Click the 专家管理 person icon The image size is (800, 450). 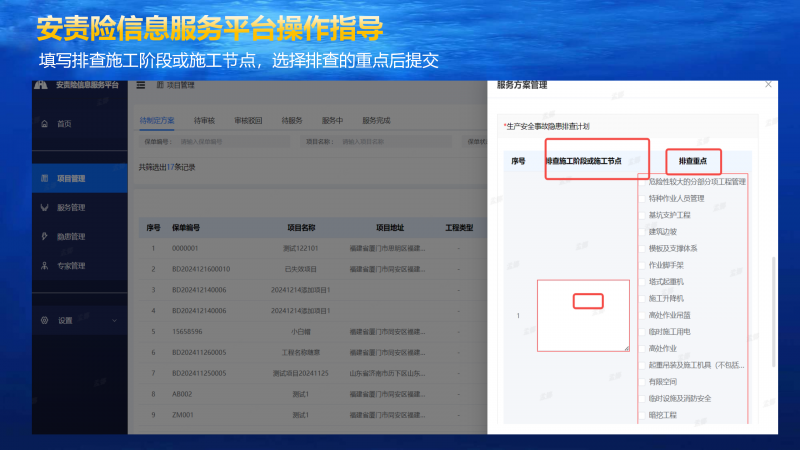tap(44, 265)
